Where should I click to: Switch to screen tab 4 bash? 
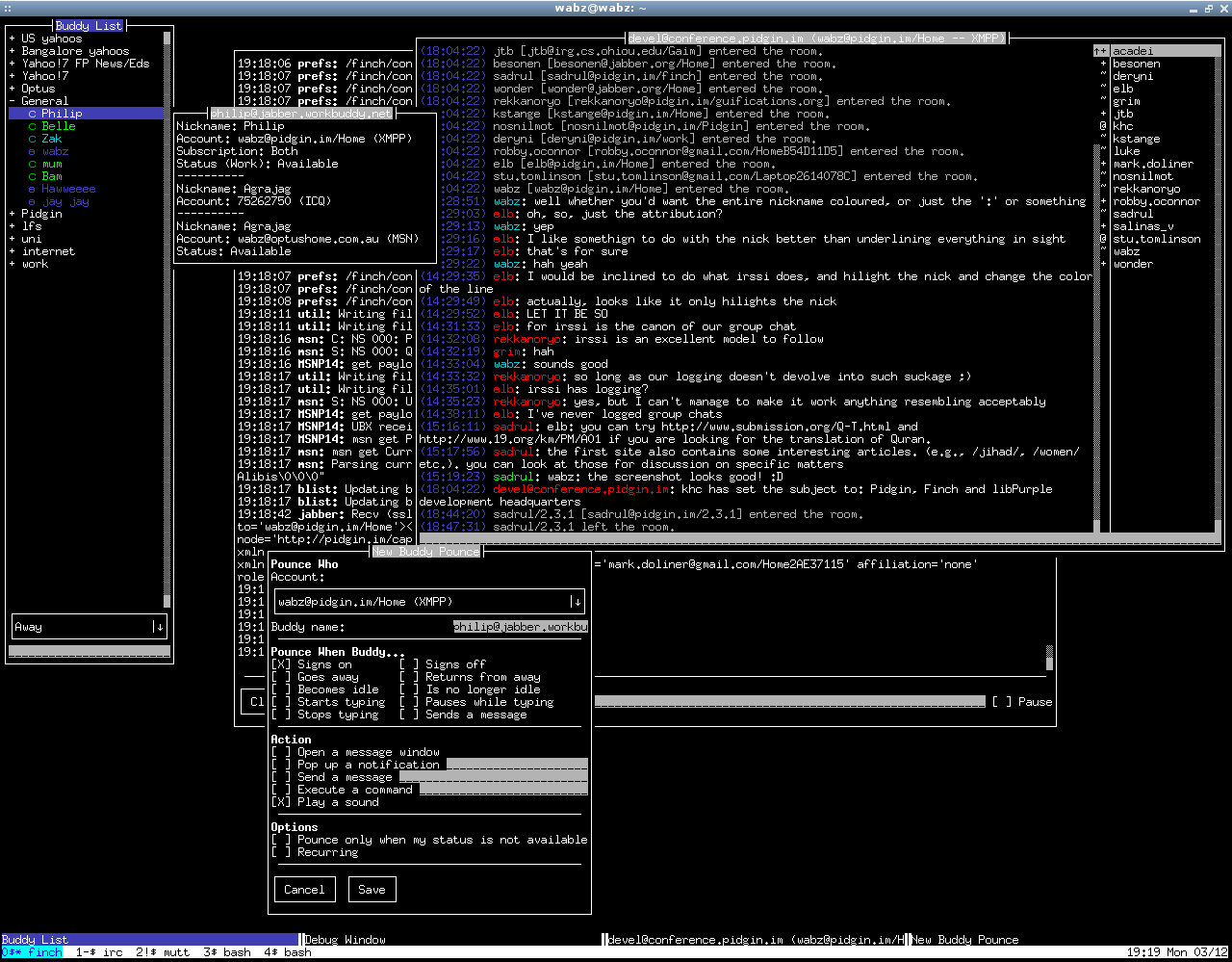[x=287, y=952]
